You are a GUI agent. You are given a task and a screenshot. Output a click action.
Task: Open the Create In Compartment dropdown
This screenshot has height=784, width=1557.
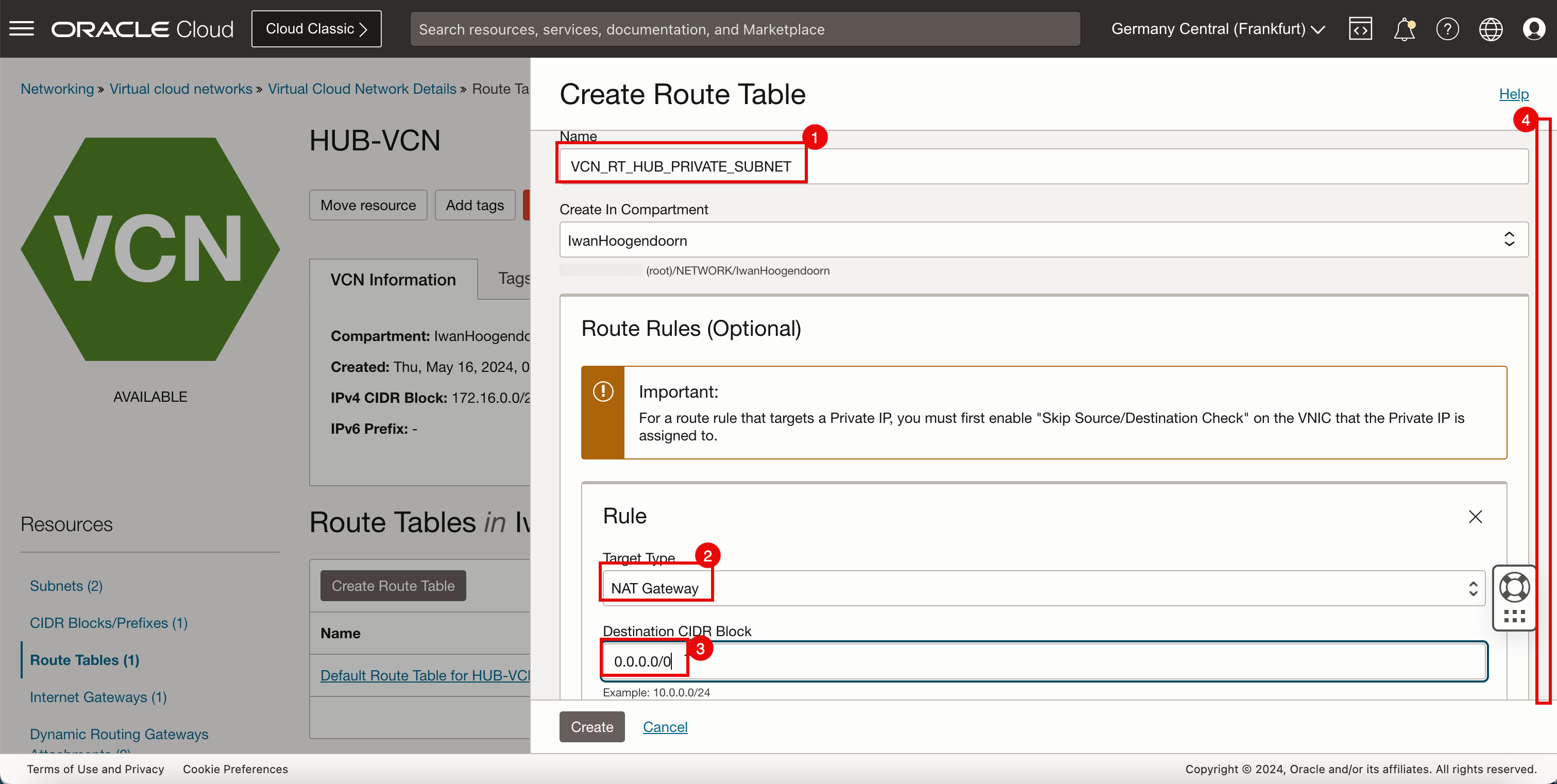pyautogui.click(x=1043, y=240)
